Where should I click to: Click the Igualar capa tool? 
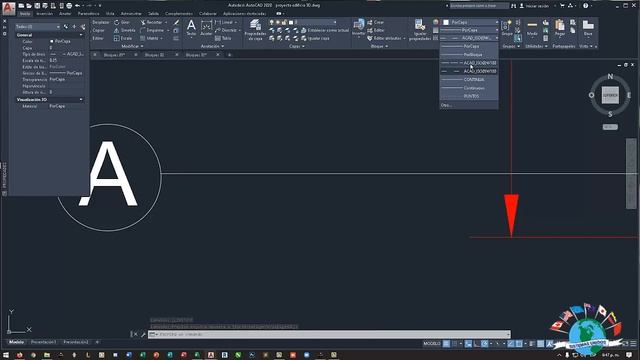pos(315,38)
